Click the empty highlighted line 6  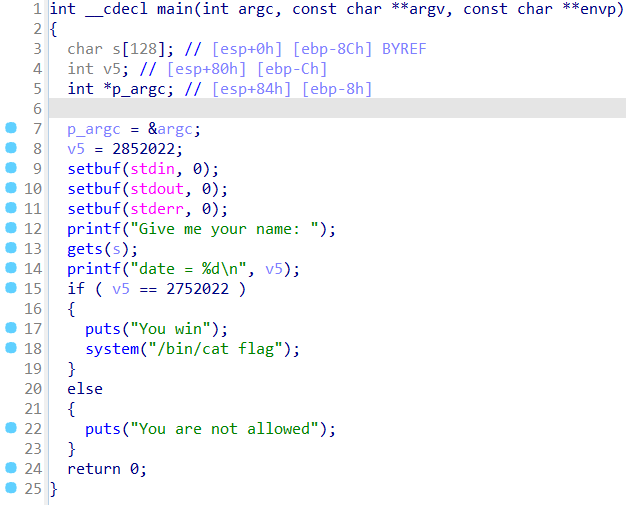tap(337, 108)
